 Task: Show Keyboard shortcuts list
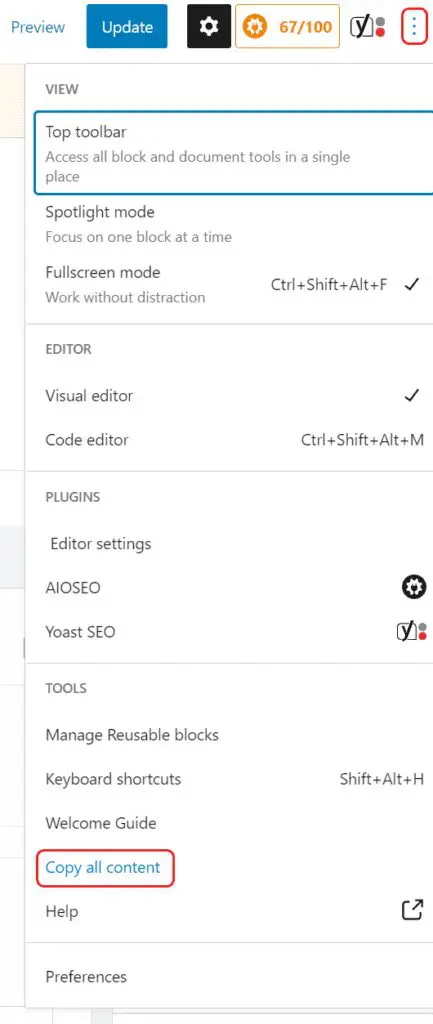pyautogui.click(x=230, y=779)
